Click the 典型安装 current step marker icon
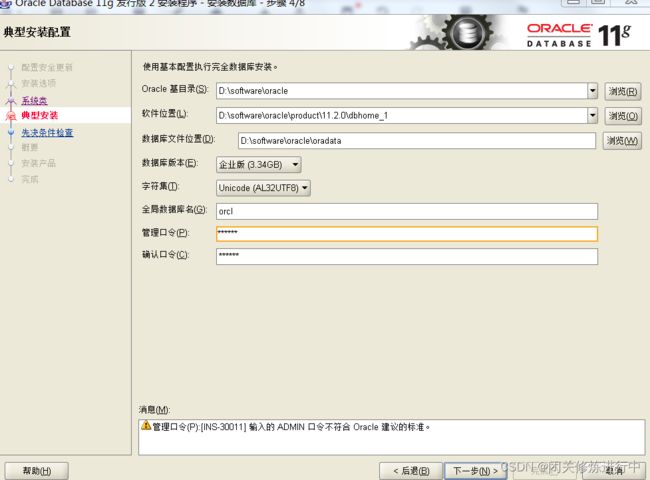This screenshot has height=480, width=650. point(11,116)
